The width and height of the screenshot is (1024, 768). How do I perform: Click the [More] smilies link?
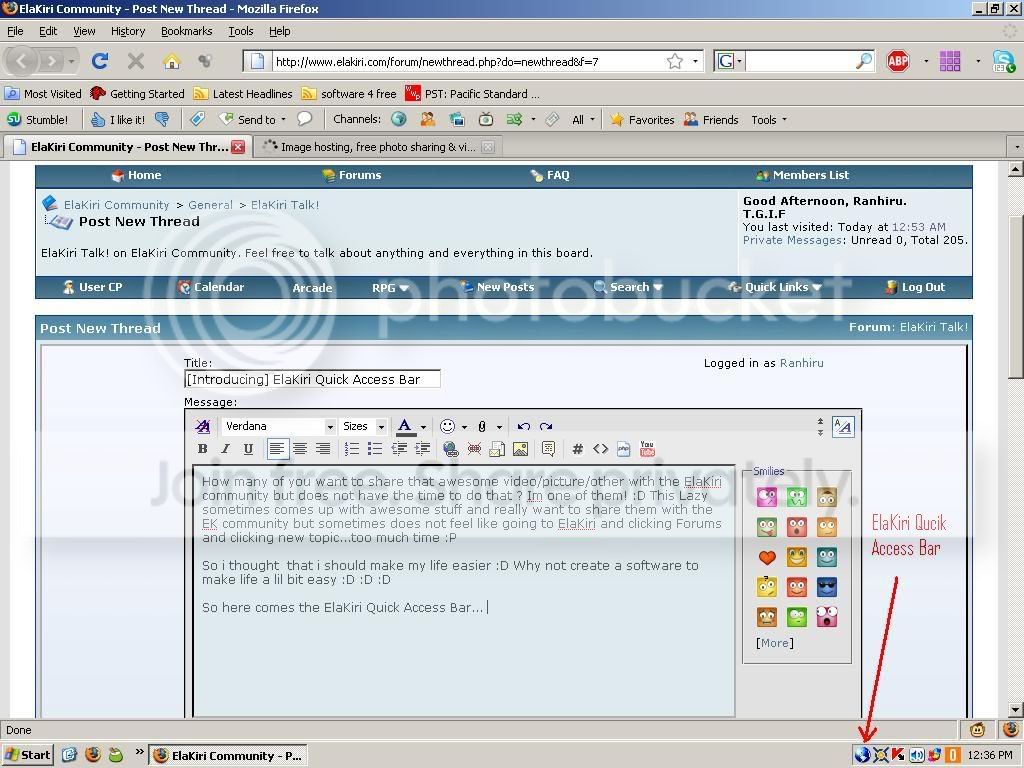[x=775, y=643]
